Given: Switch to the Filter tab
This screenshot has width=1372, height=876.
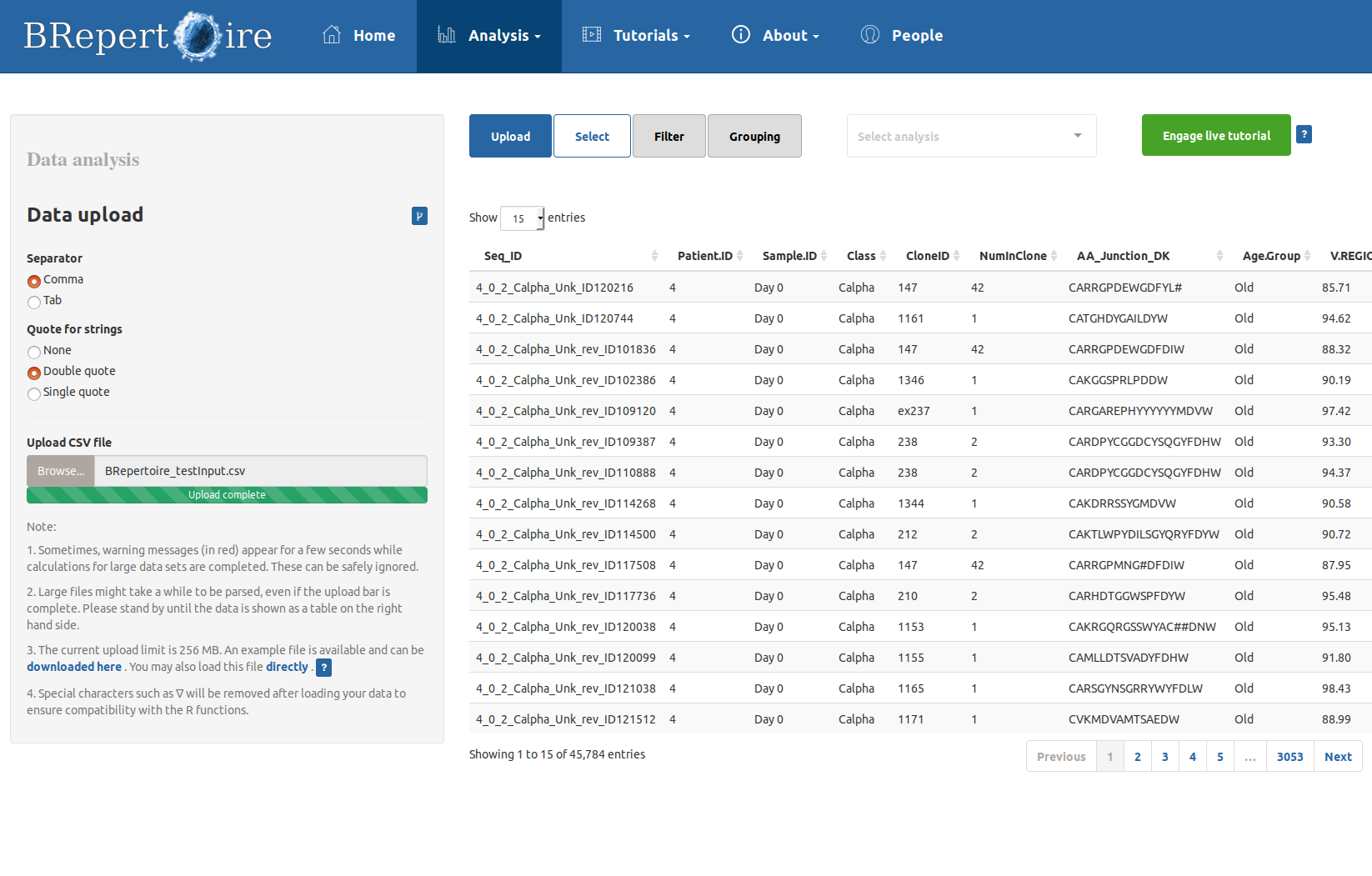Looking at the screenshot, I should pos(668,136).
